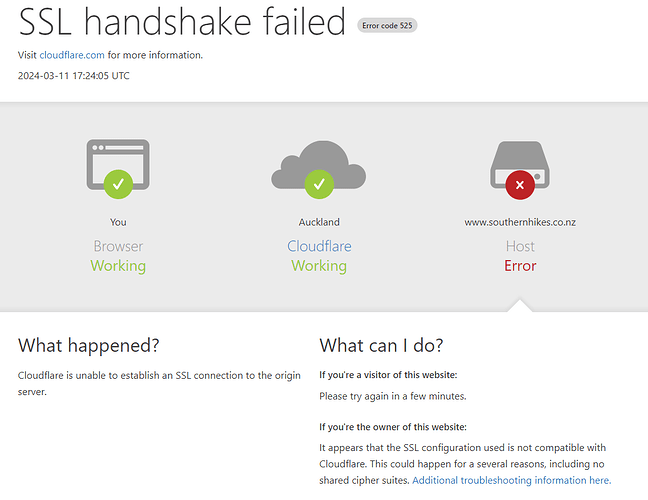This screenshot has width=648, height=500.
Task: Click the Auckland location label
Action: coord(319,222)
